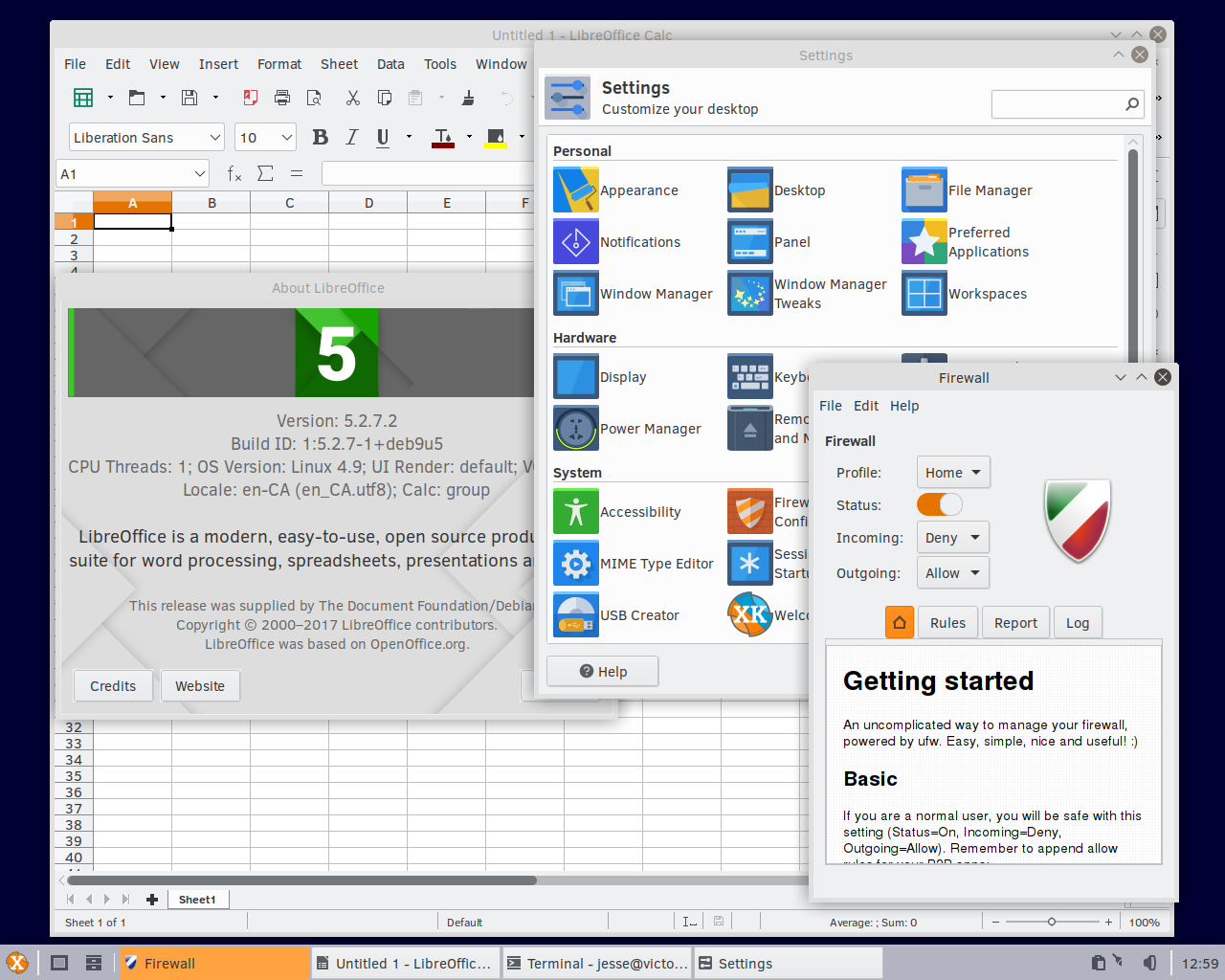Screen dimensions: 1225x980
Task: Click the Website button
Action: tap(200, 686)
